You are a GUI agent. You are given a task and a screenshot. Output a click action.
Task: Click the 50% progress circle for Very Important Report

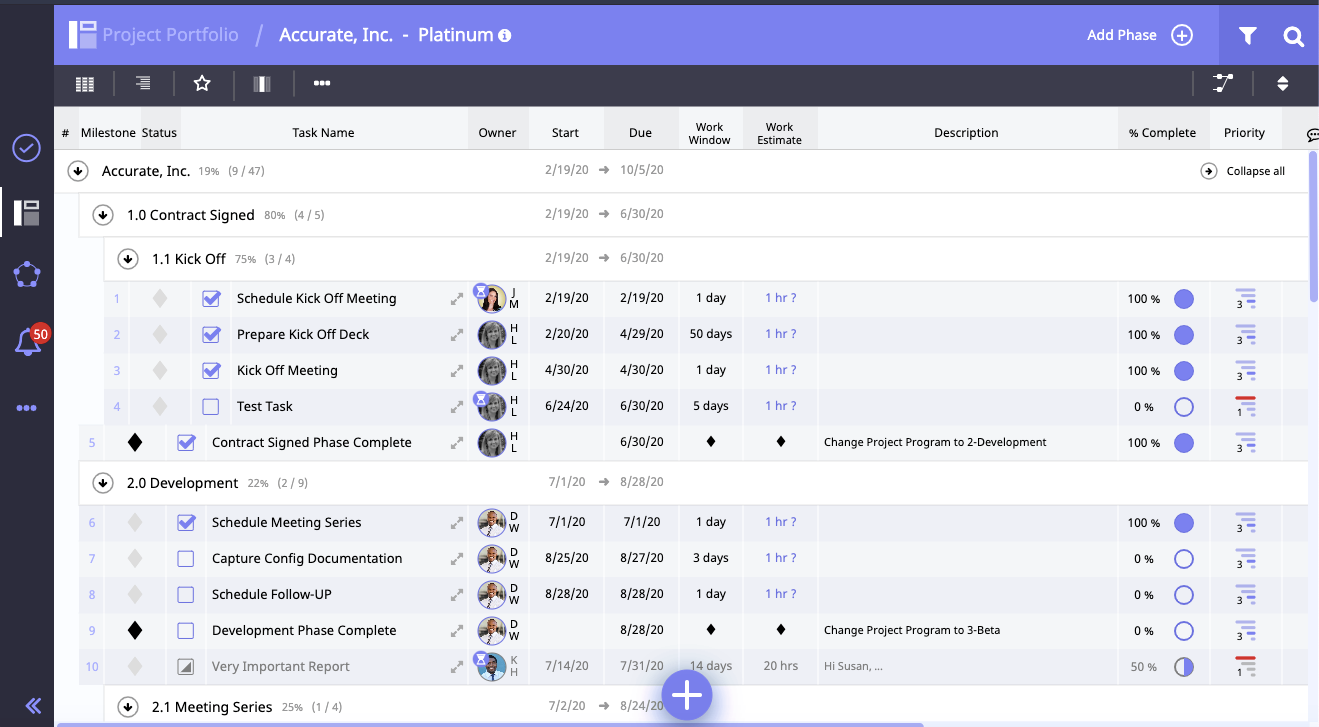tap(1184, 667)
